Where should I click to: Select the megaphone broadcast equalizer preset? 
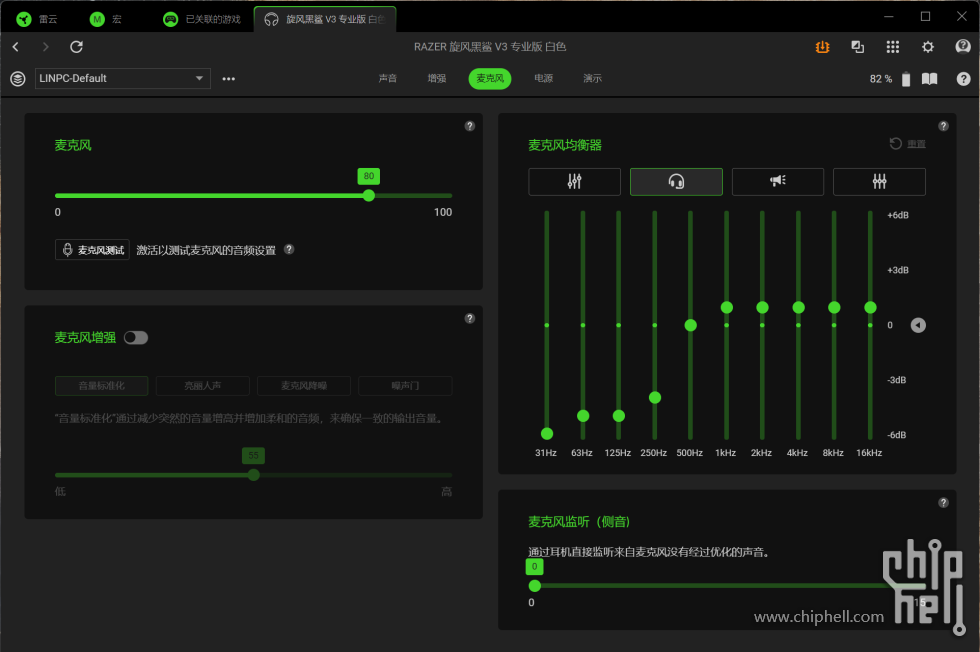tap(778, 181)
